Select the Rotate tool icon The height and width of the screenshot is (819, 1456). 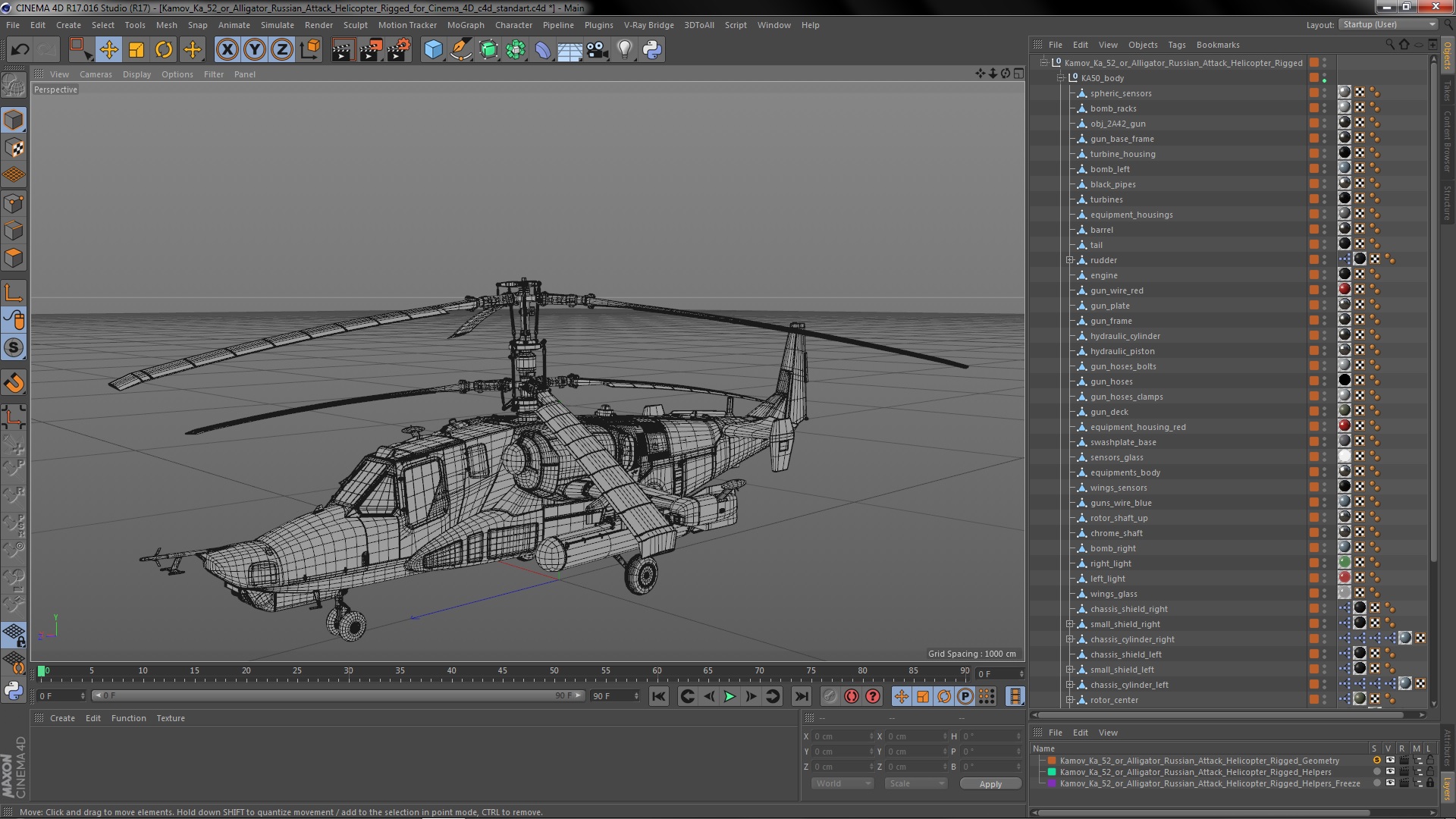[164, 50]
